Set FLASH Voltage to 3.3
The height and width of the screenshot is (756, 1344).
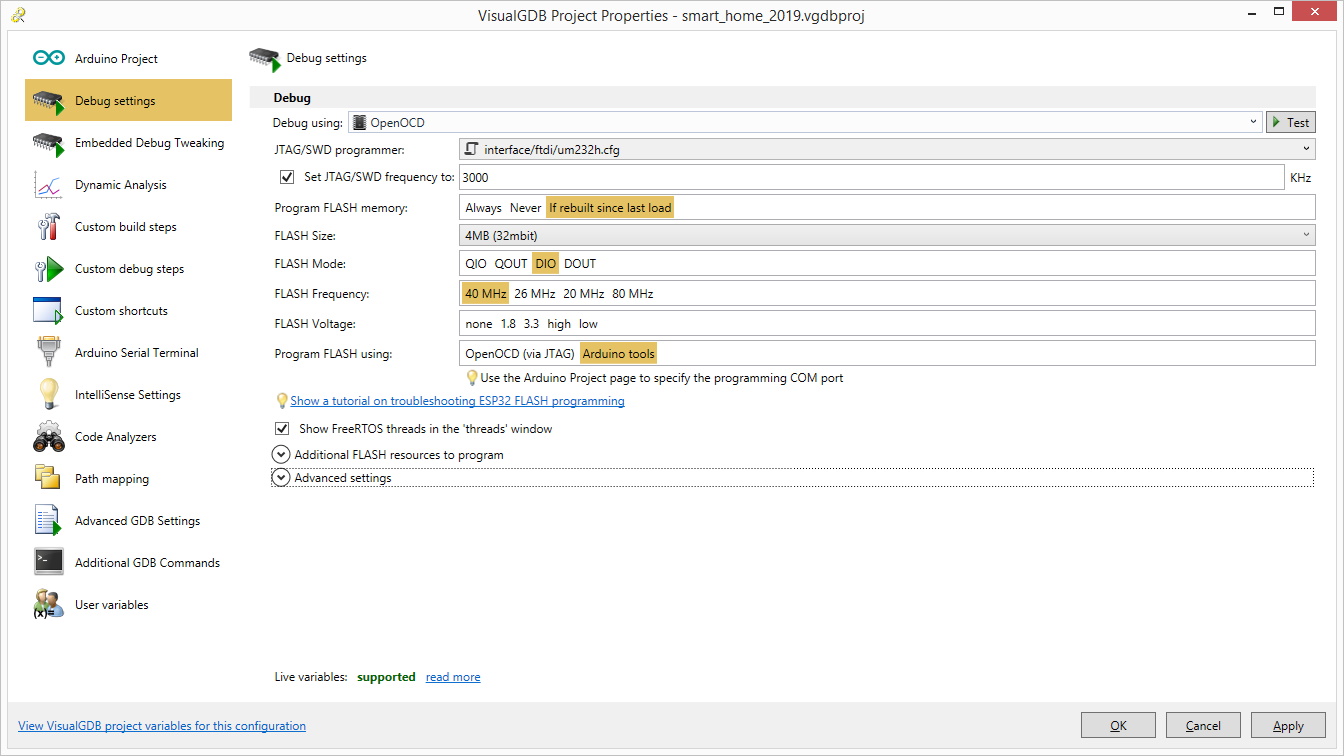(532, 324)
